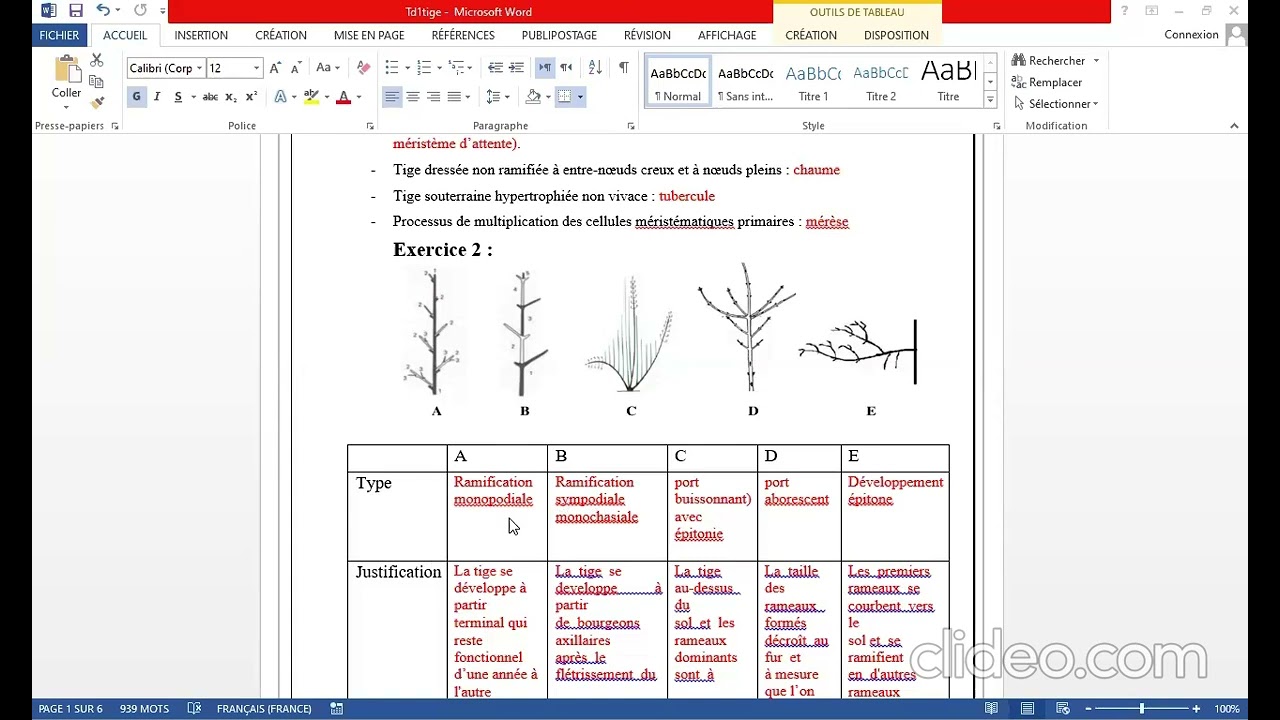Open the font size dropdown showing 12
This screenshot has width=1280, height=720.
(256, 68)
